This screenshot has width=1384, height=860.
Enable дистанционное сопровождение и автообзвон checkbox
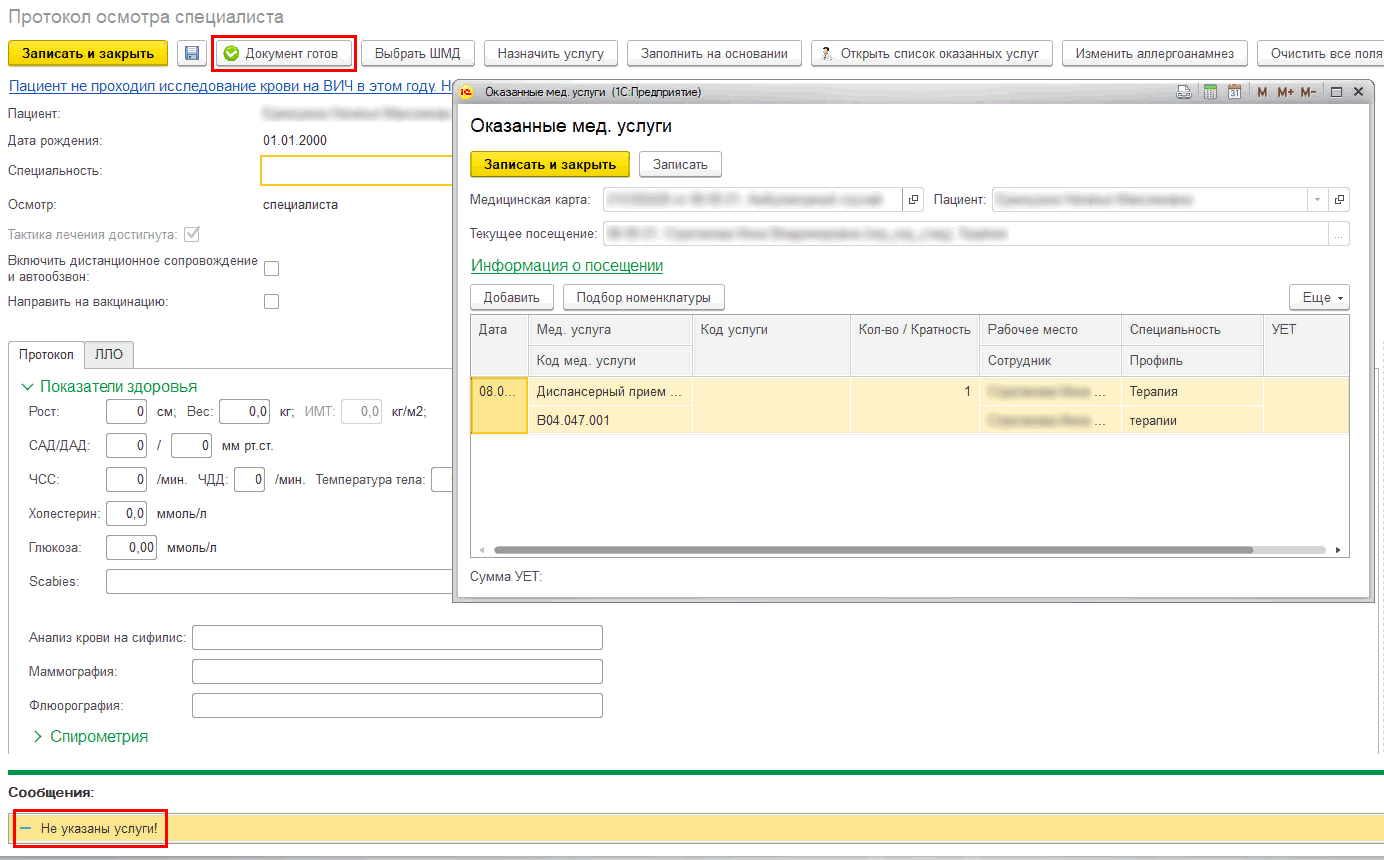pyautogui.click(x=271, y=268)
